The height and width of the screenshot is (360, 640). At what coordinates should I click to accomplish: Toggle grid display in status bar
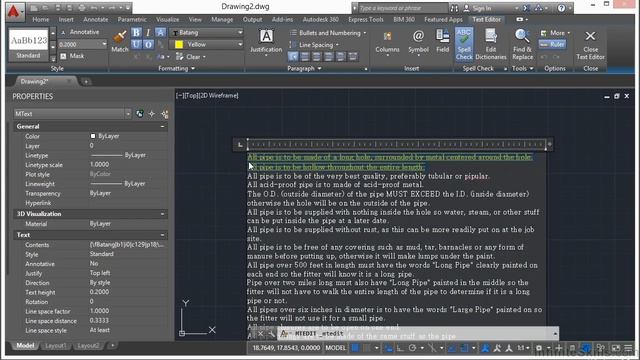356,348
